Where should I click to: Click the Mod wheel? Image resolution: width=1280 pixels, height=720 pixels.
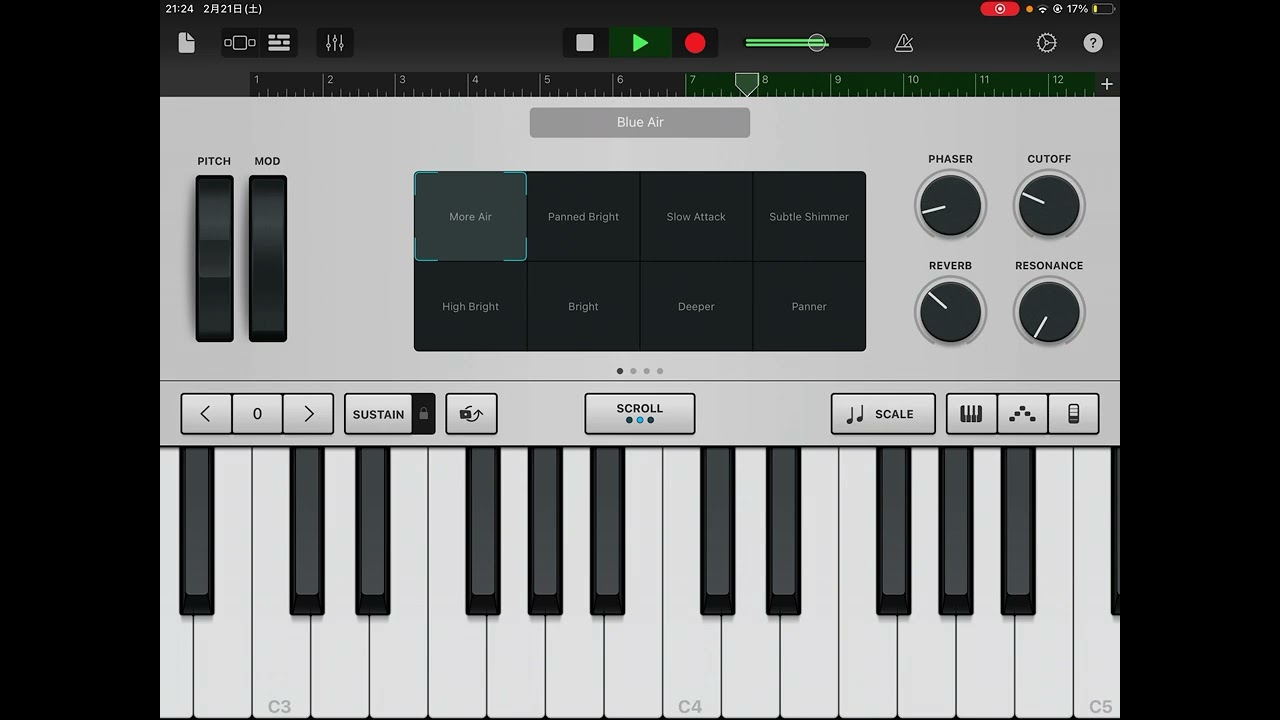coord(268,258)
